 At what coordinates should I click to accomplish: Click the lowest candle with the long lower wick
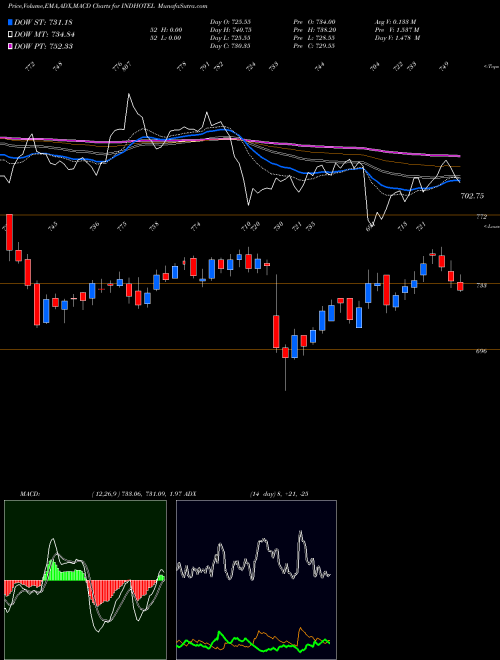pos(285,352)
